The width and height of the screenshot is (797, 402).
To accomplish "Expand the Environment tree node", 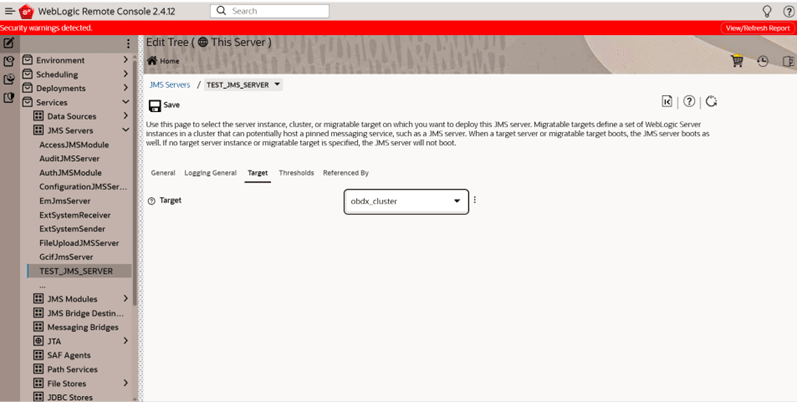I will click(x=126, y=59).
